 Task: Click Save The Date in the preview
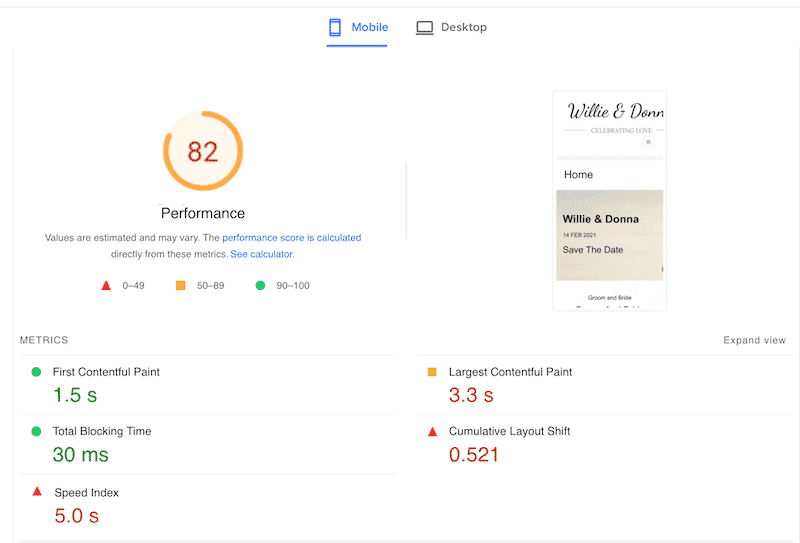(x=593, y=250)
